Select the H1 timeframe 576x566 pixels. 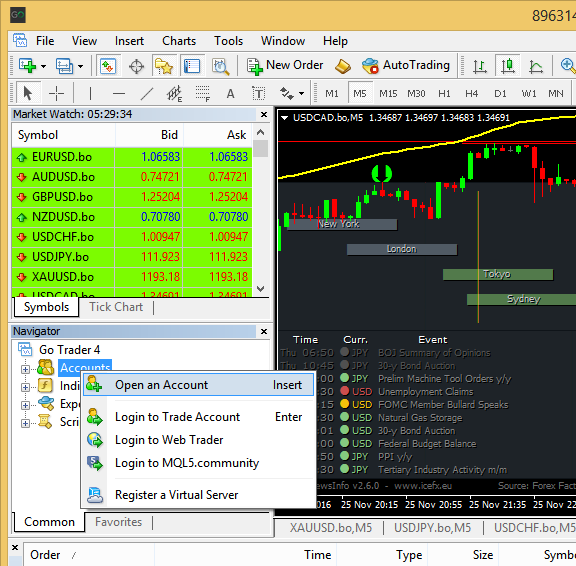(444, 94)
